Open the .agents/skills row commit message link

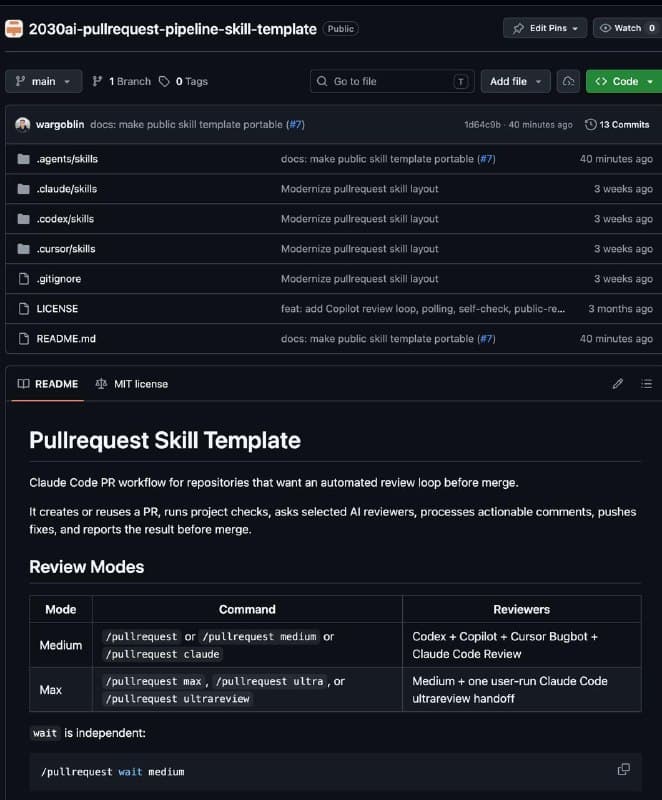tap(377, 159)
